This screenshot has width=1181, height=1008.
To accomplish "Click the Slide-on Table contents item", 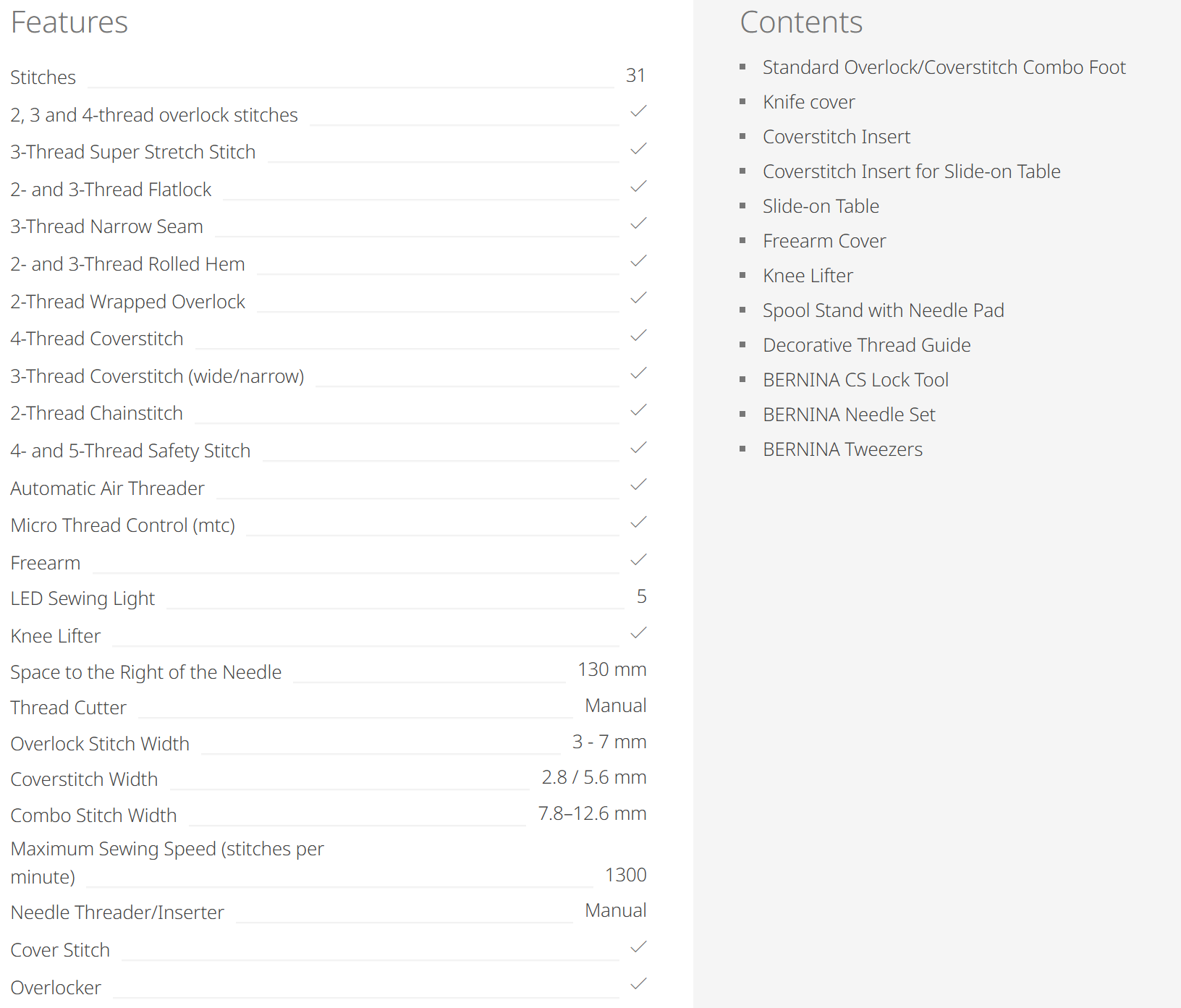I will pos(821,206).
